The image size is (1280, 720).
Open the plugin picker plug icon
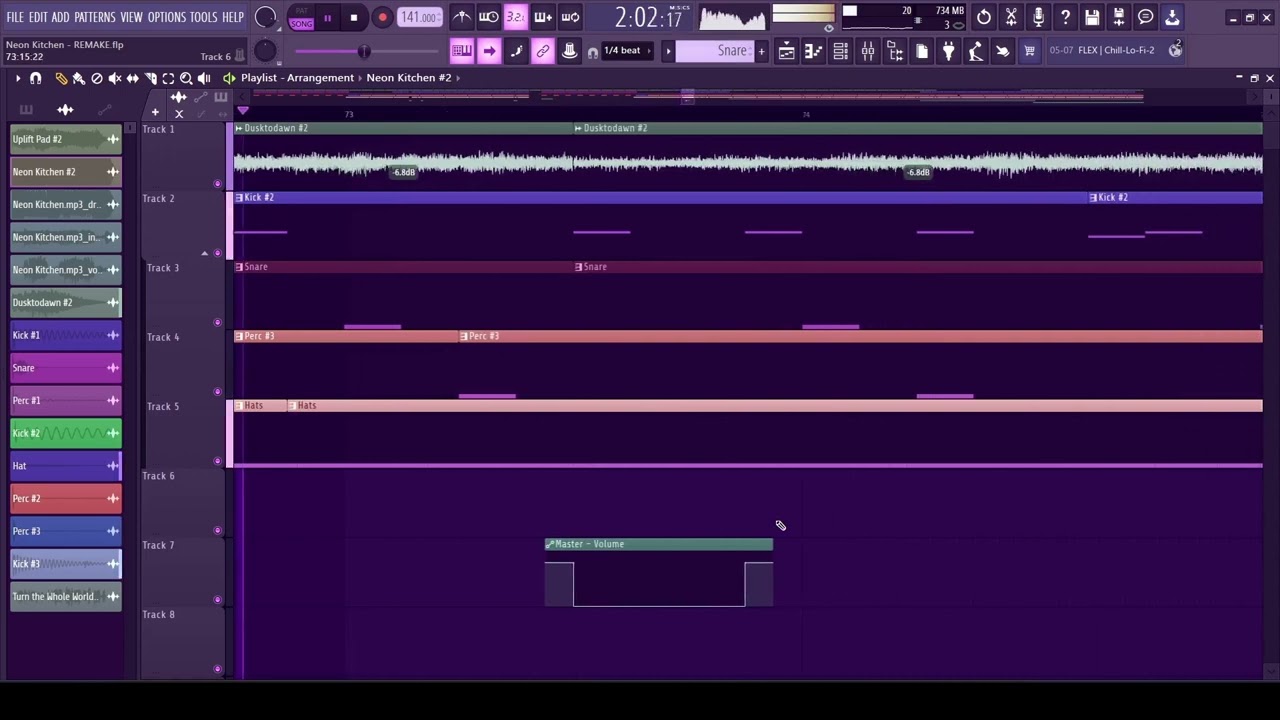pos(948,51)
